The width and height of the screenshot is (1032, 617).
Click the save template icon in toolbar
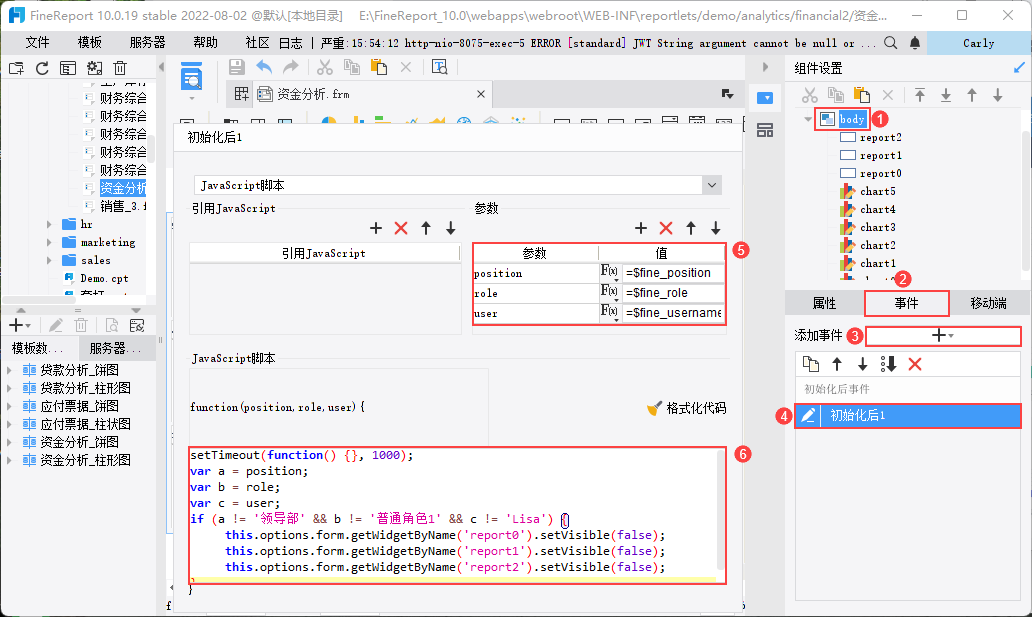point(237,67)
